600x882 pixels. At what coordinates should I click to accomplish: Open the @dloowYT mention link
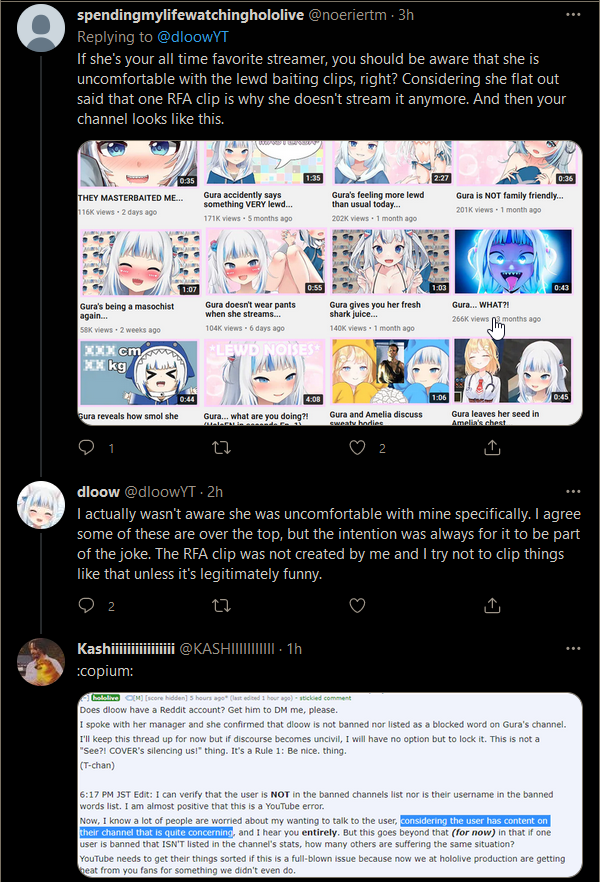pyautogui.click(x=193, y=37)
